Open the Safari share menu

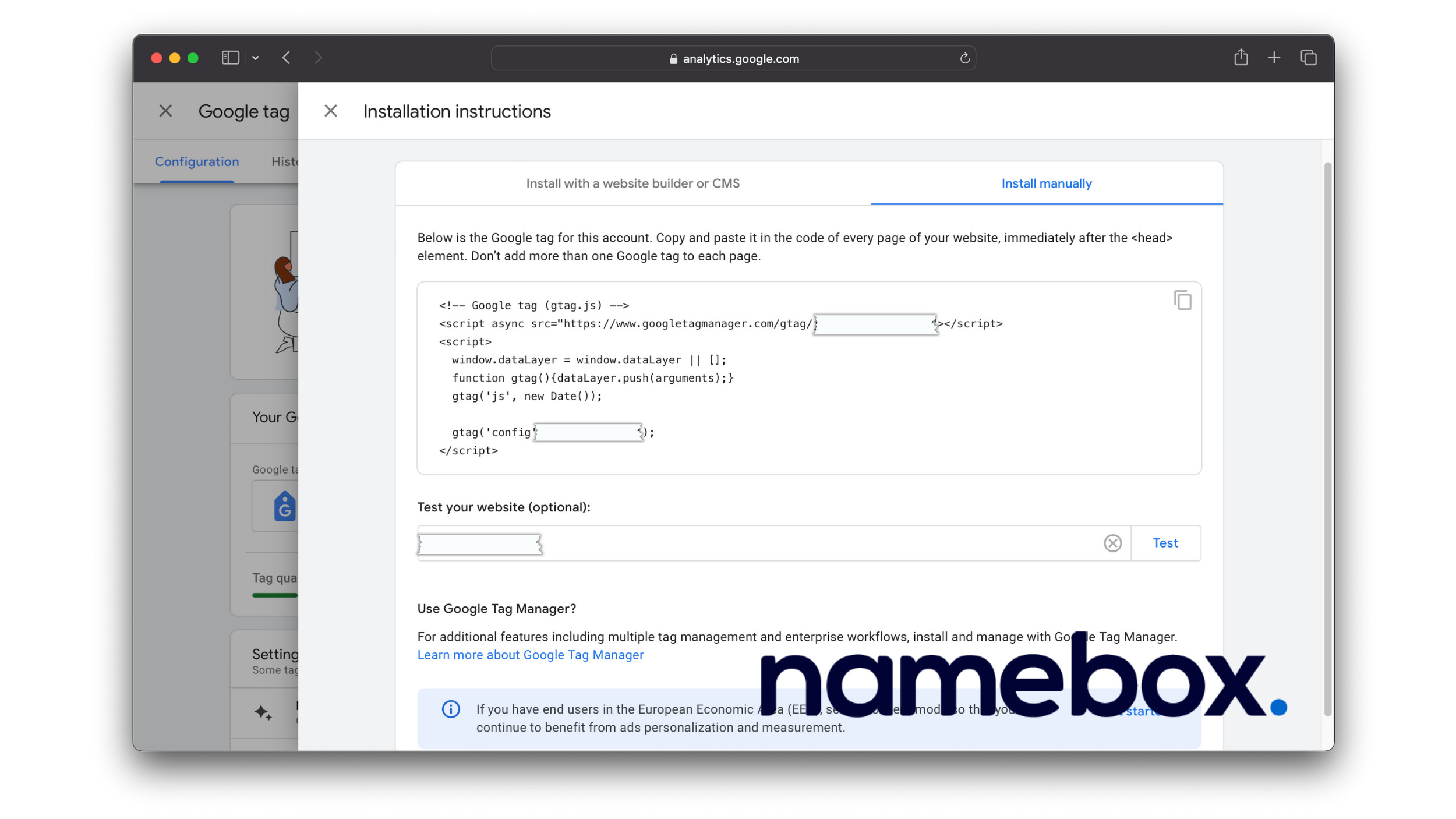tap(1241, 57)
